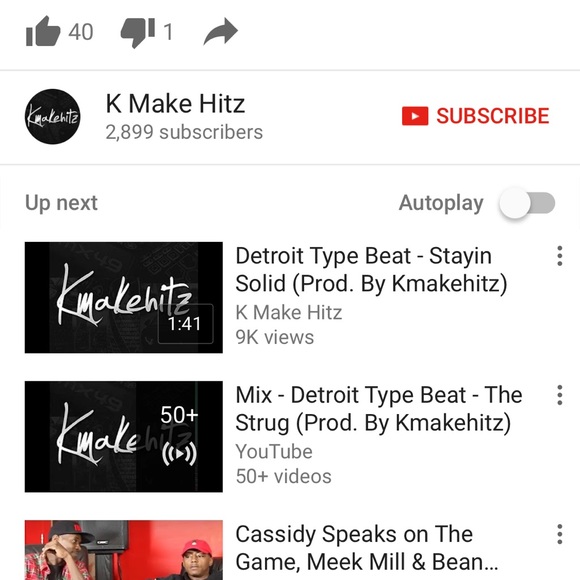Open Stayin Solid video thumbnail
Screen dimensions: 580x580
point(124,297)
